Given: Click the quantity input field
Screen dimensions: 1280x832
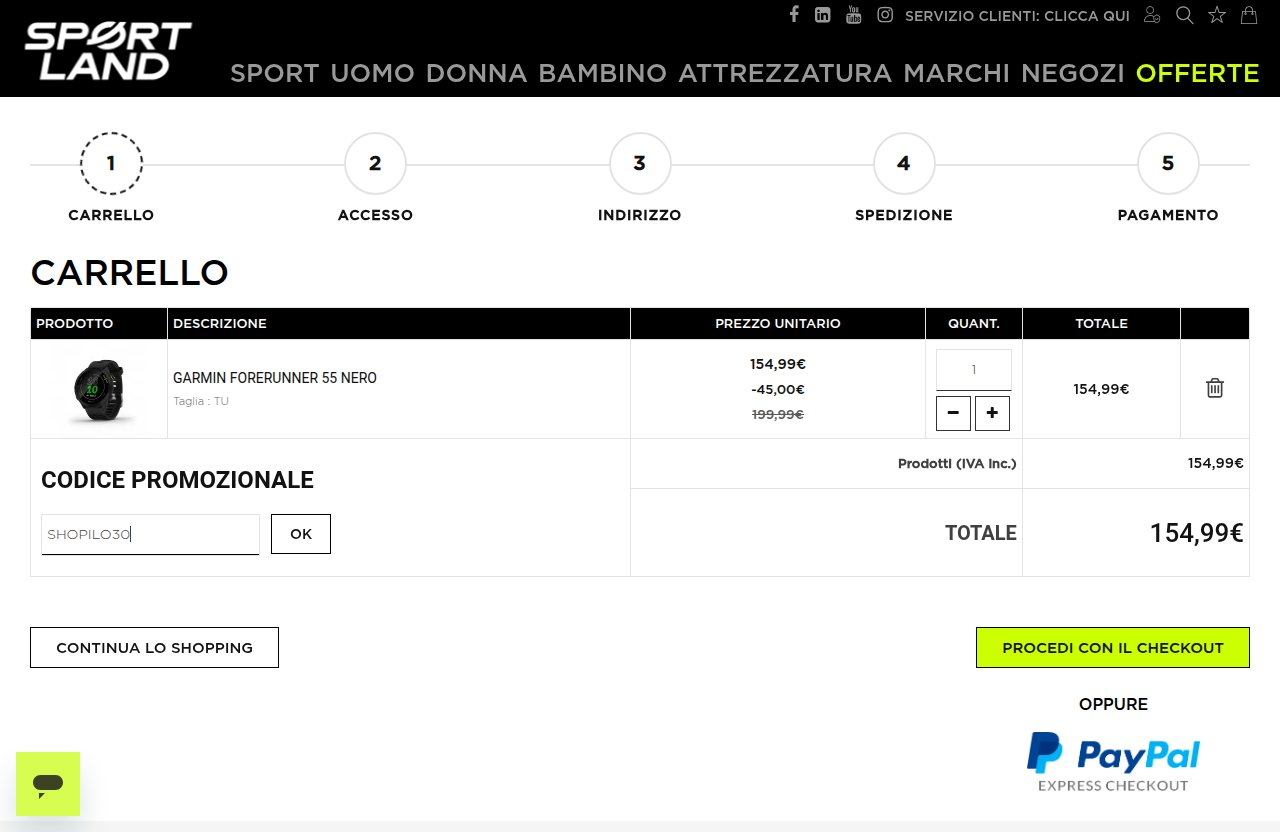Looking at the screenshot, I should coord(974,370).
